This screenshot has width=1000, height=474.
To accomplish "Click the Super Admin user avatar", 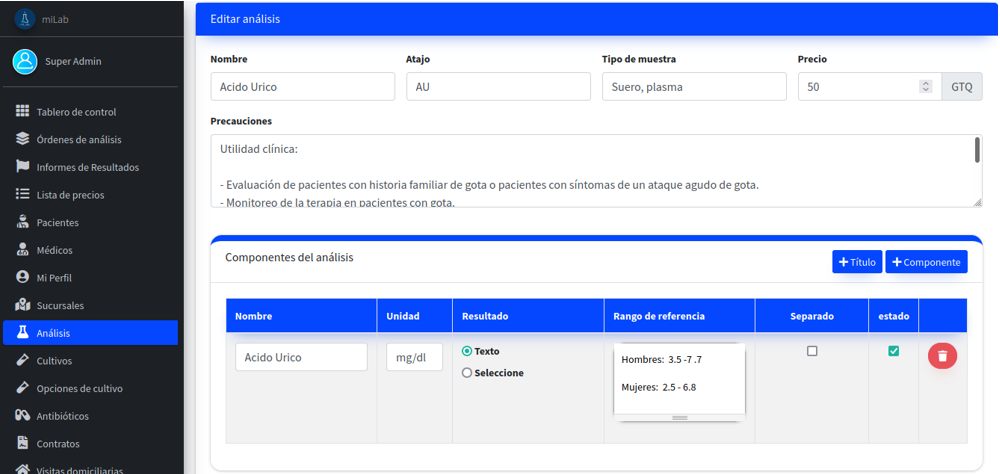I will pos(24,62).
